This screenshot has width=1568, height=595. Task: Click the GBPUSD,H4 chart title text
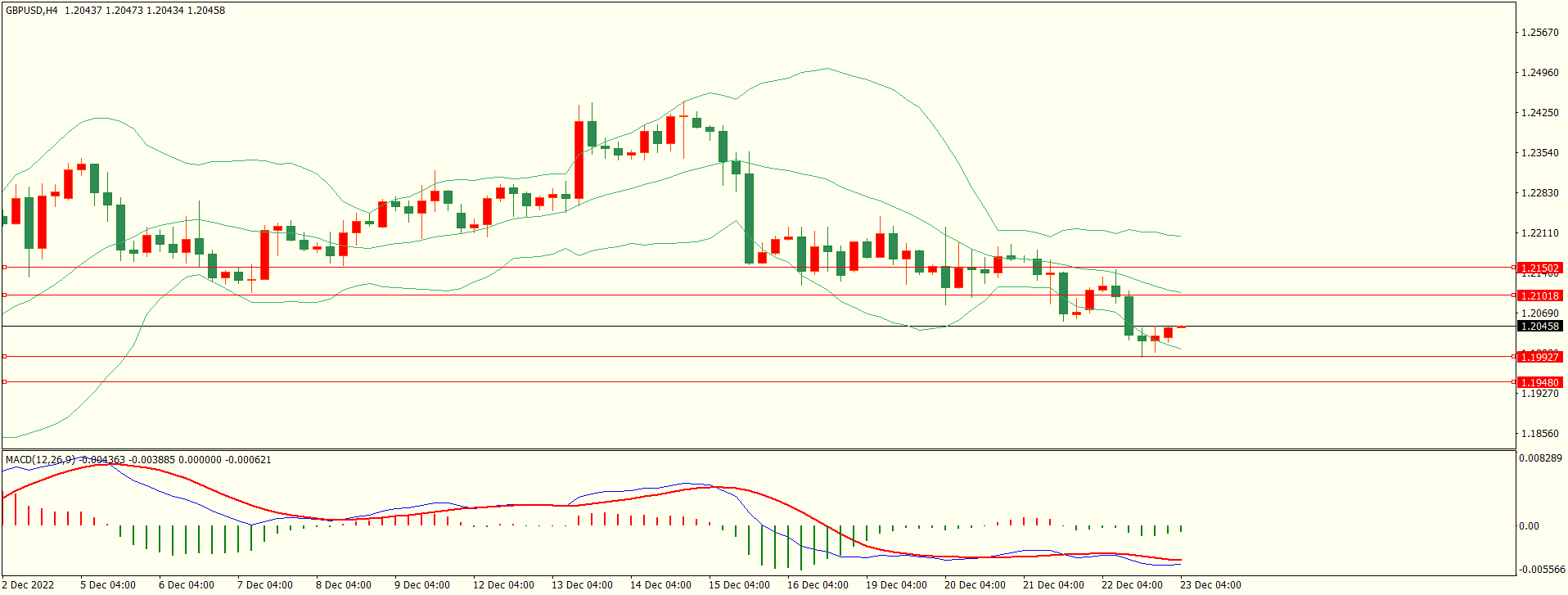pyautogui.click(x=31, y=11)
